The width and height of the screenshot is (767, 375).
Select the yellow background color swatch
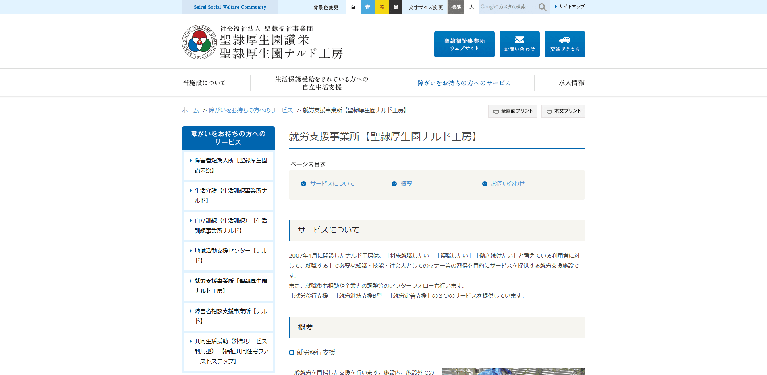coord(381,7)
